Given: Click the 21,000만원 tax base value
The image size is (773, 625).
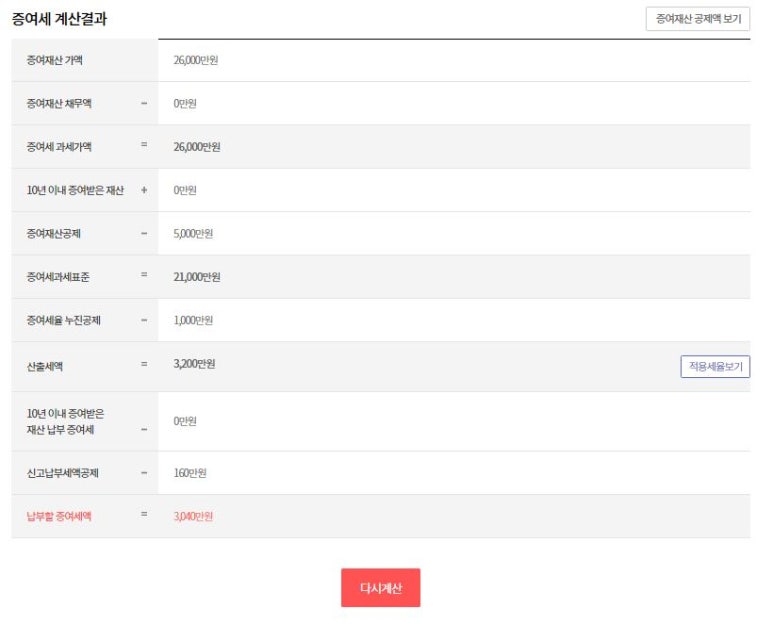Looking at the screenshot, I should point(197,277).
